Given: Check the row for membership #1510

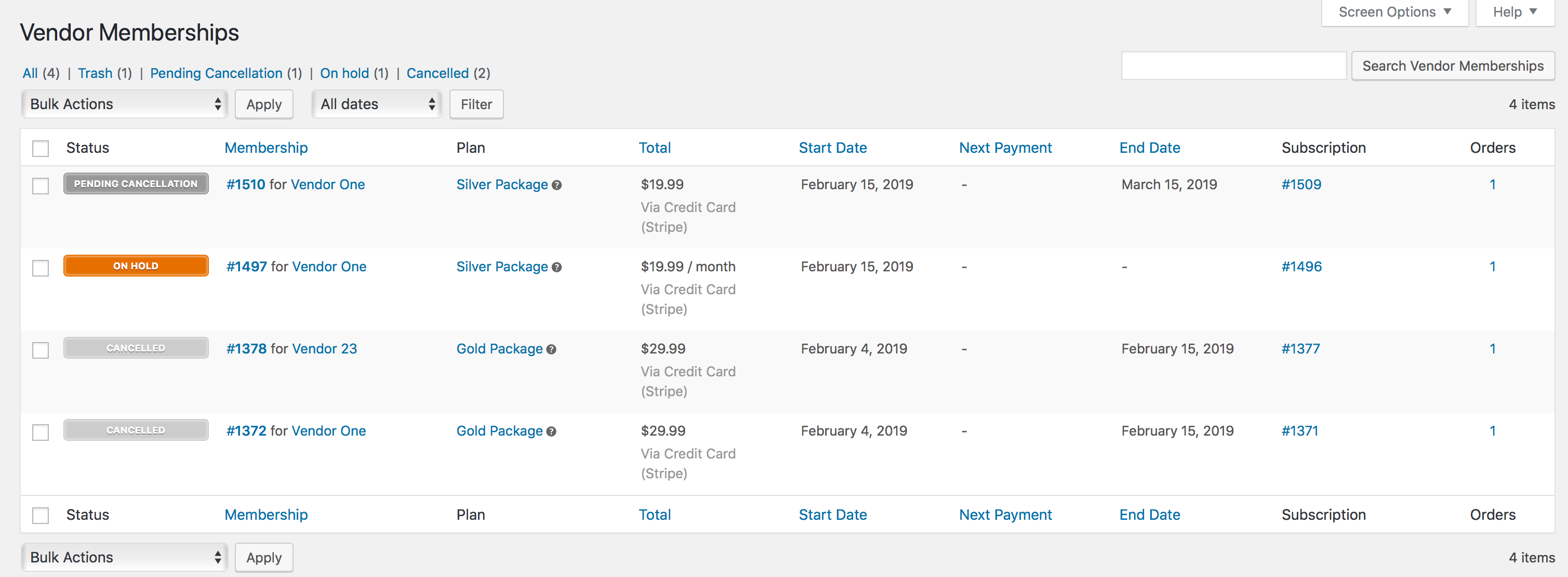Looking at the screenshot, I should tap(41, 186).
